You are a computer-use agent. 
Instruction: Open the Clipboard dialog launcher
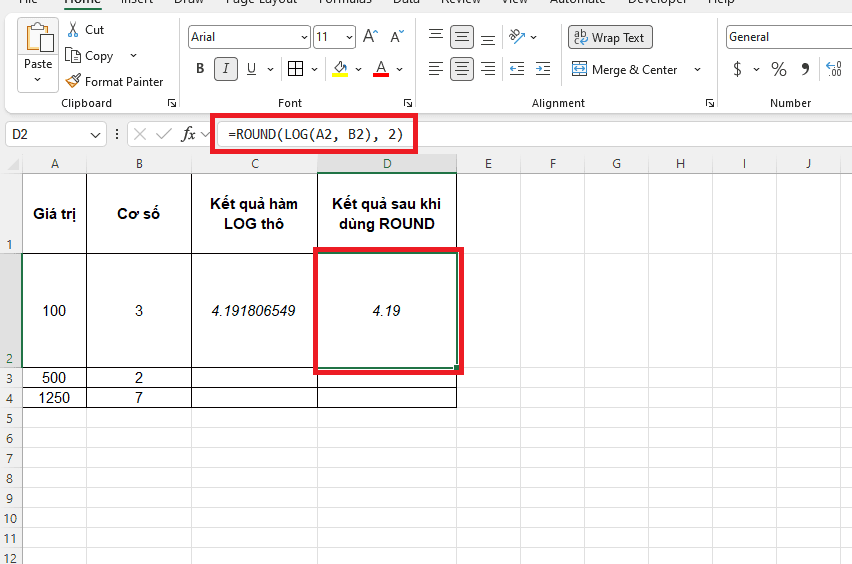point(172,103)
